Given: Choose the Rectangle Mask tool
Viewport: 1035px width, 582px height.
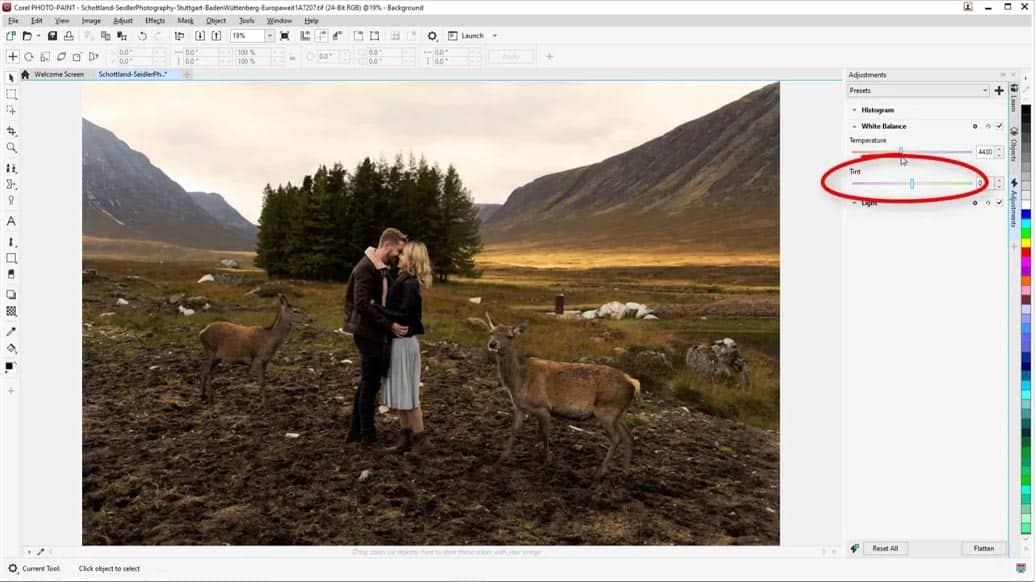Looking at the screenshot, I should 12,94.
